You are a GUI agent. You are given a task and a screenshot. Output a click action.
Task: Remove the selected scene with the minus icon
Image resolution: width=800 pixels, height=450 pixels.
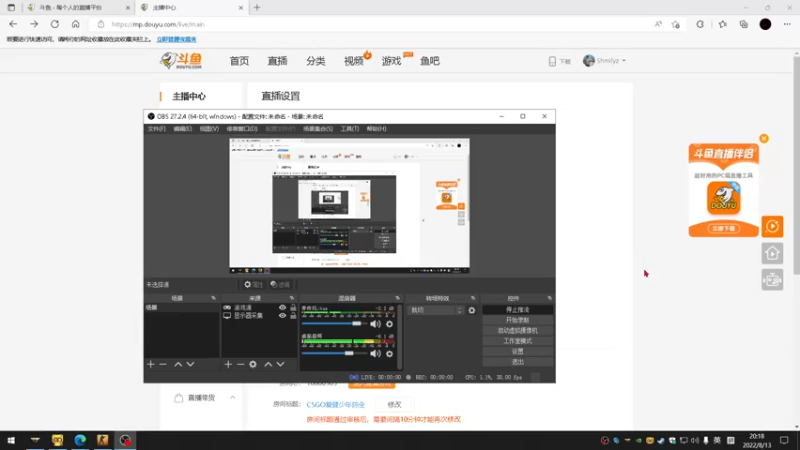[163, 364]
